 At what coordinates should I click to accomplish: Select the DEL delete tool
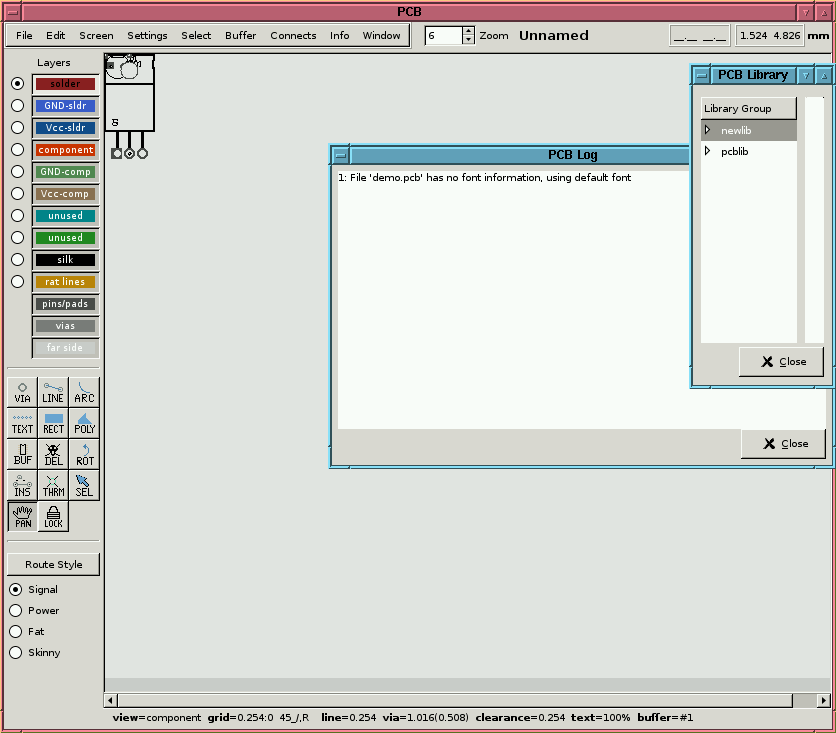pyautogui.click(x=53, y=454)
